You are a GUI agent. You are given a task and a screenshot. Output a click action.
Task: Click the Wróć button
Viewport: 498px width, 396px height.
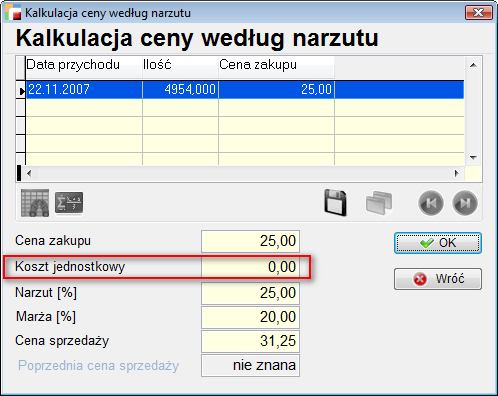438,279
